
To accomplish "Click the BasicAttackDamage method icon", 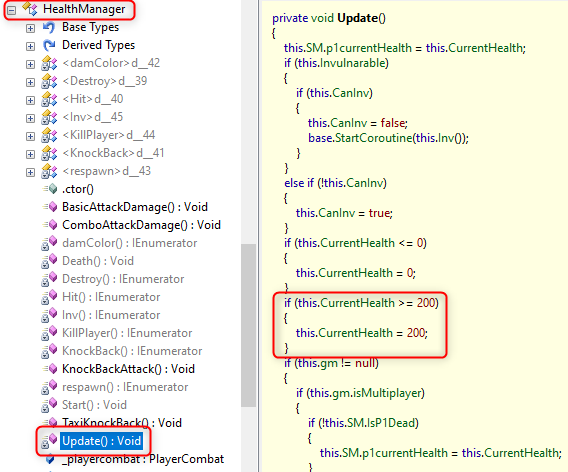I will pos(50,207).
